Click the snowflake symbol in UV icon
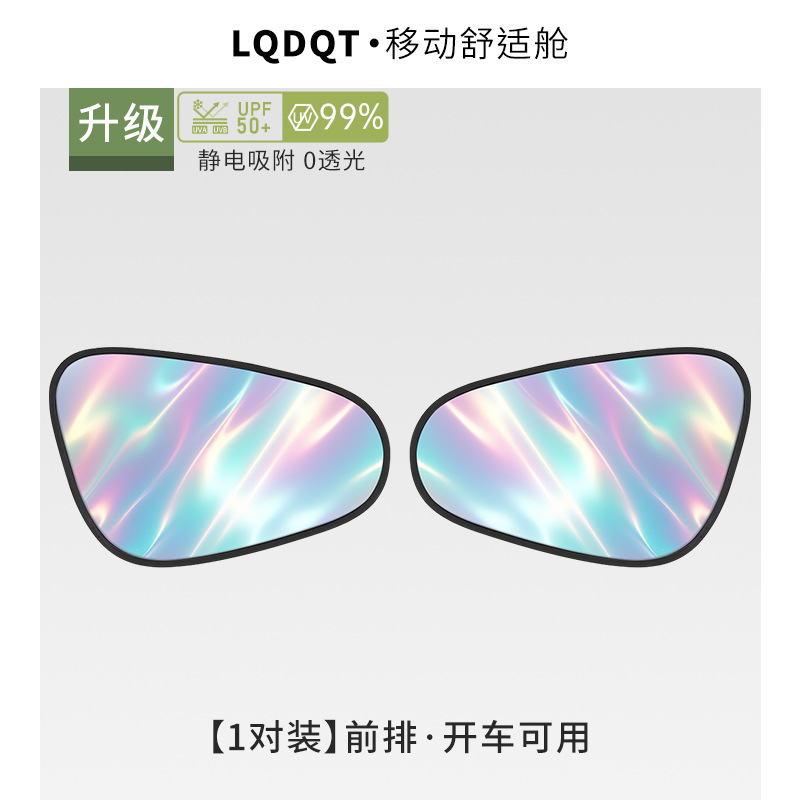This screenshot has height=800, width=800. (198, 105)
